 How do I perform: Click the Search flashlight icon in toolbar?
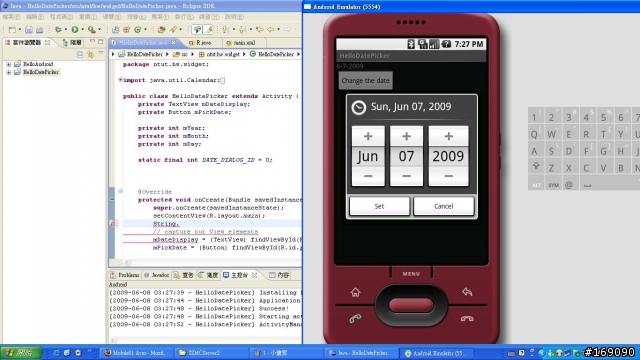click(173, 30)
